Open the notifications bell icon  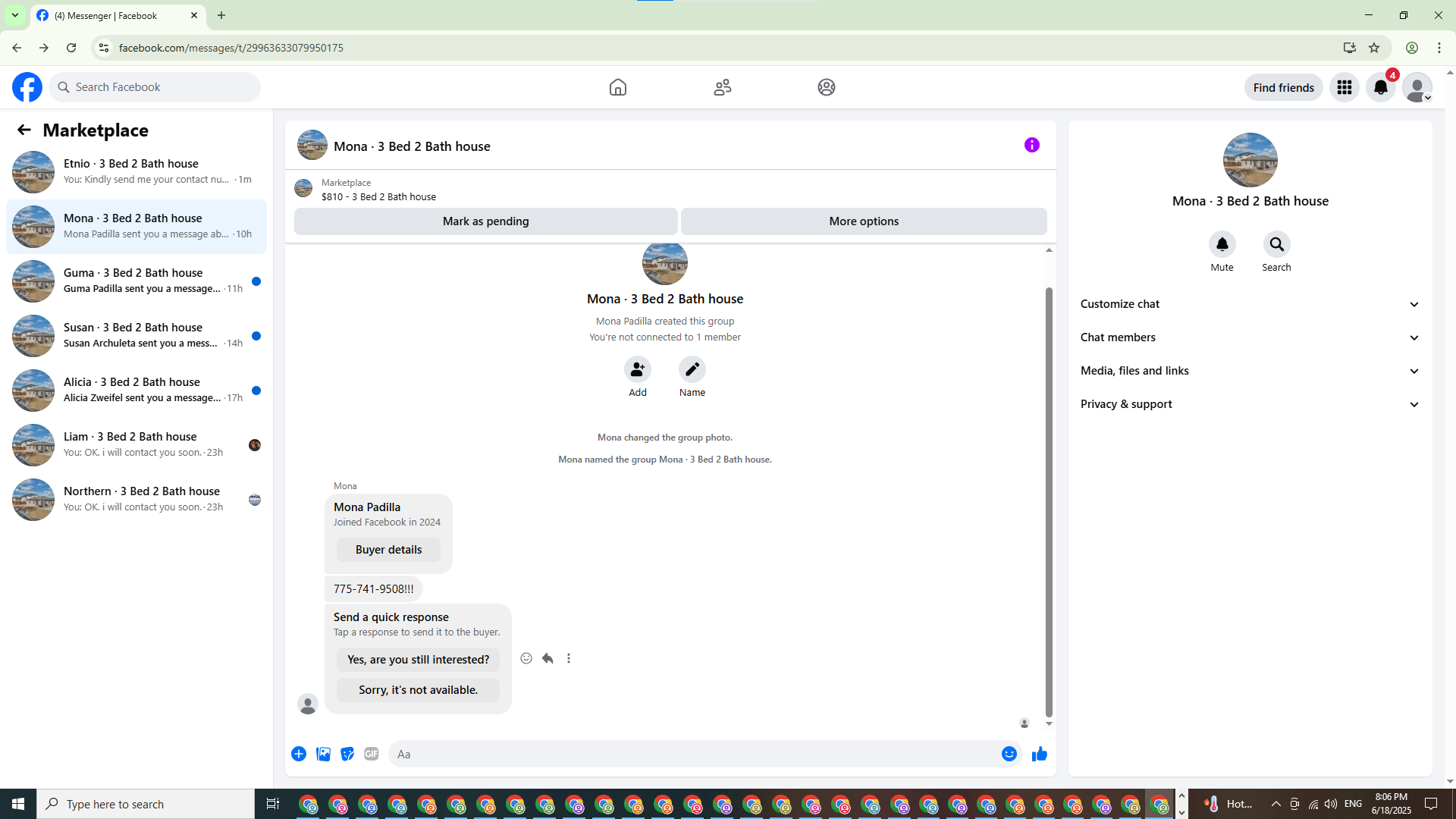[1381, 87]
